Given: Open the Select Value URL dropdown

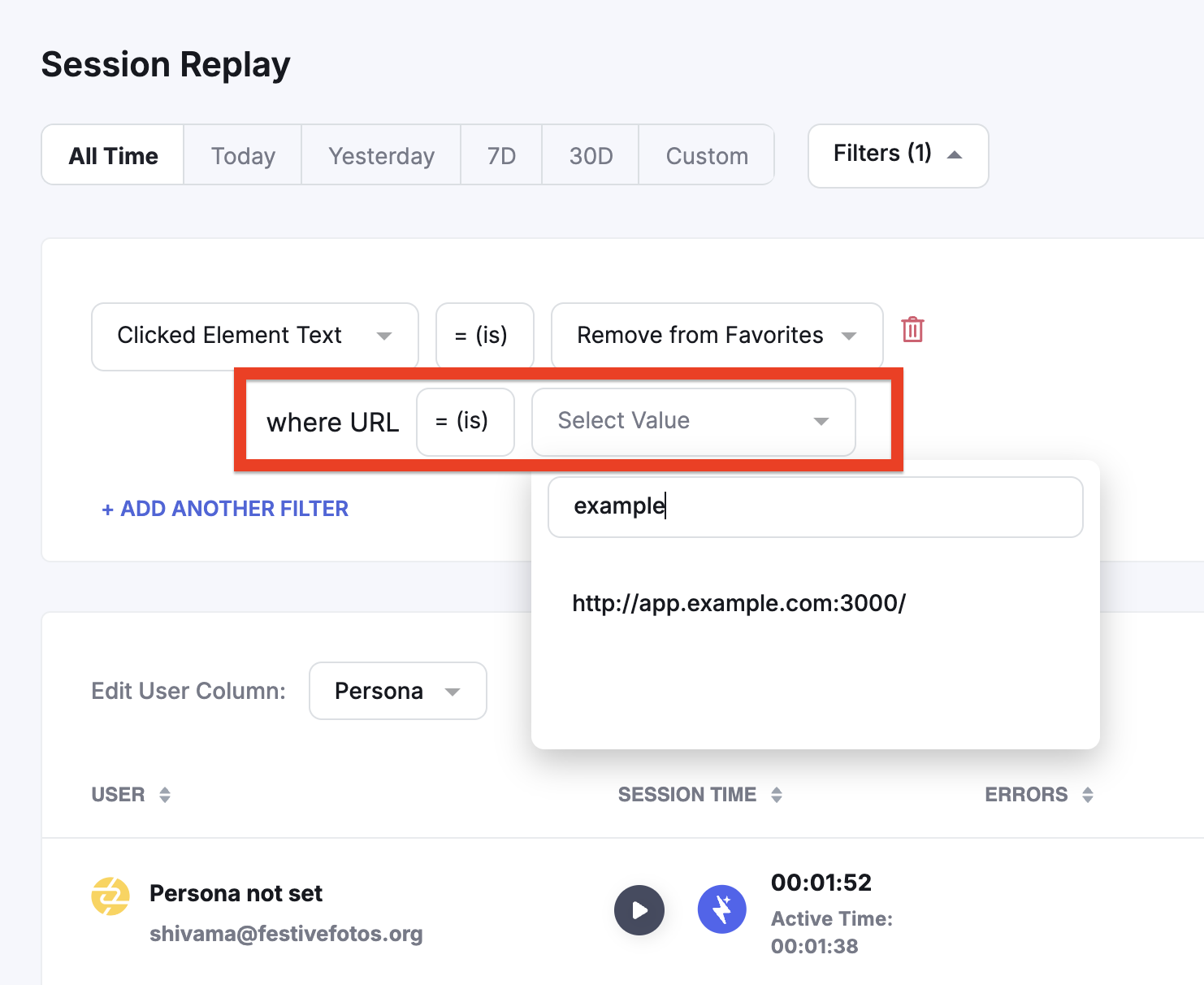Looking at the screenshot, I should click(x=692, y=421).
